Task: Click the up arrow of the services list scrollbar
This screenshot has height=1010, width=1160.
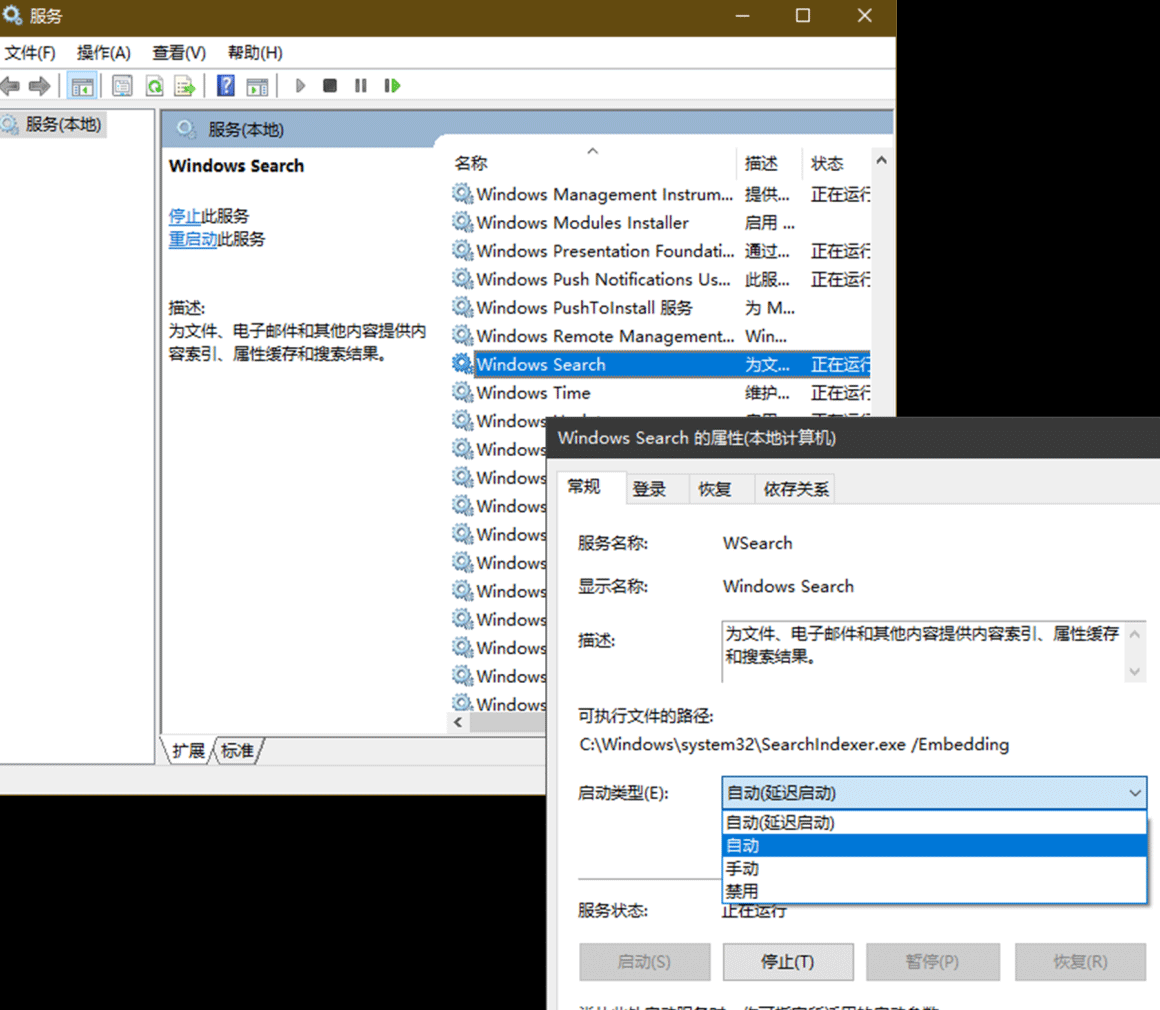Action: [x=881, y=160]
